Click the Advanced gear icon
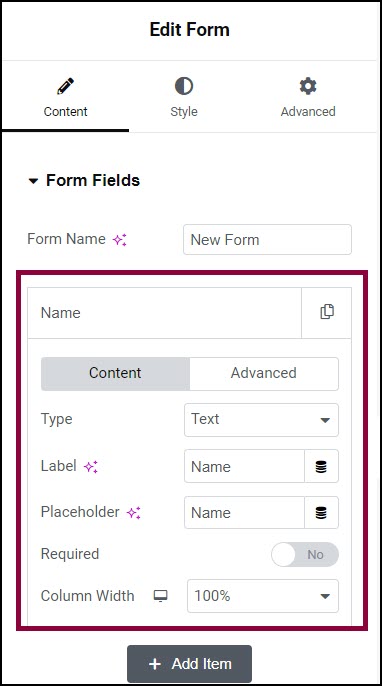This screenshot has height=686, width=382. 308,86
